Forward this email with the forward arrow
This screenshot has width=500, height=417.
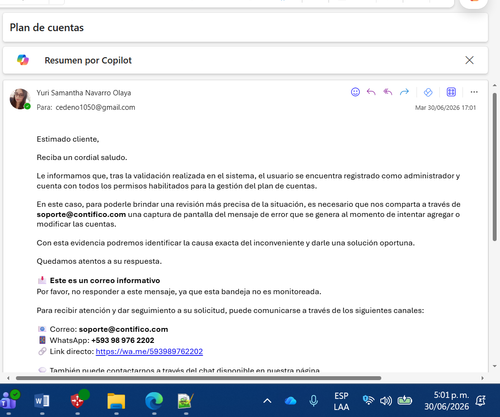coord(404,92)
